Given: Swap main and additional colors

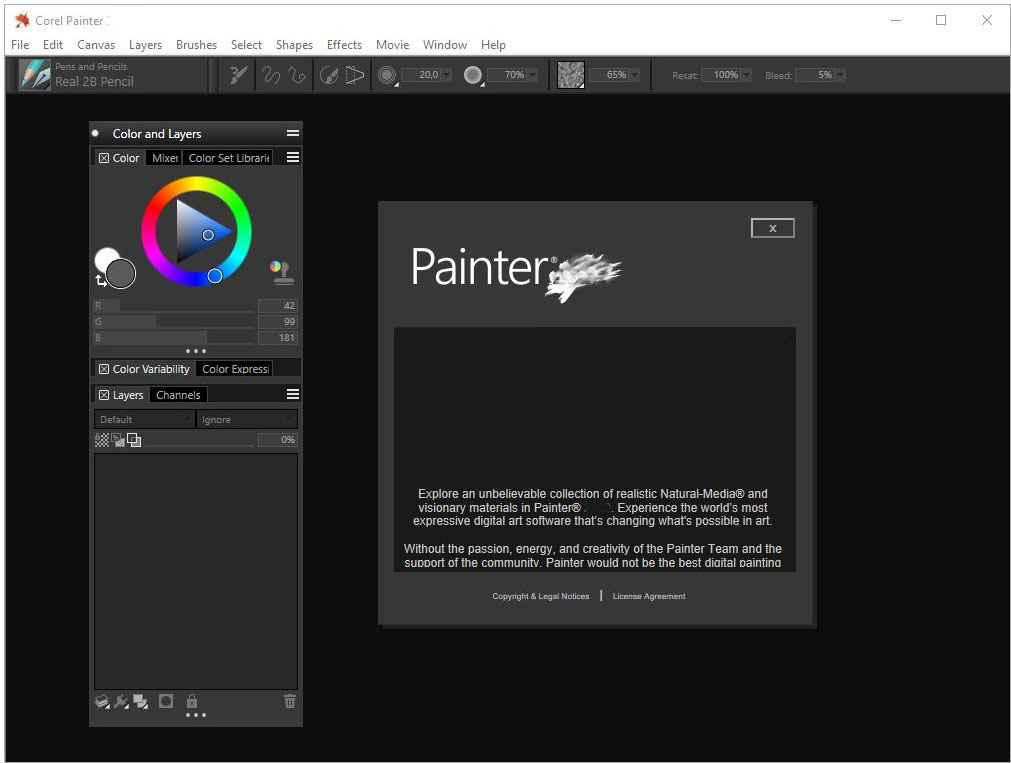Looking at the screenshot, I should (x=101, y=281).
